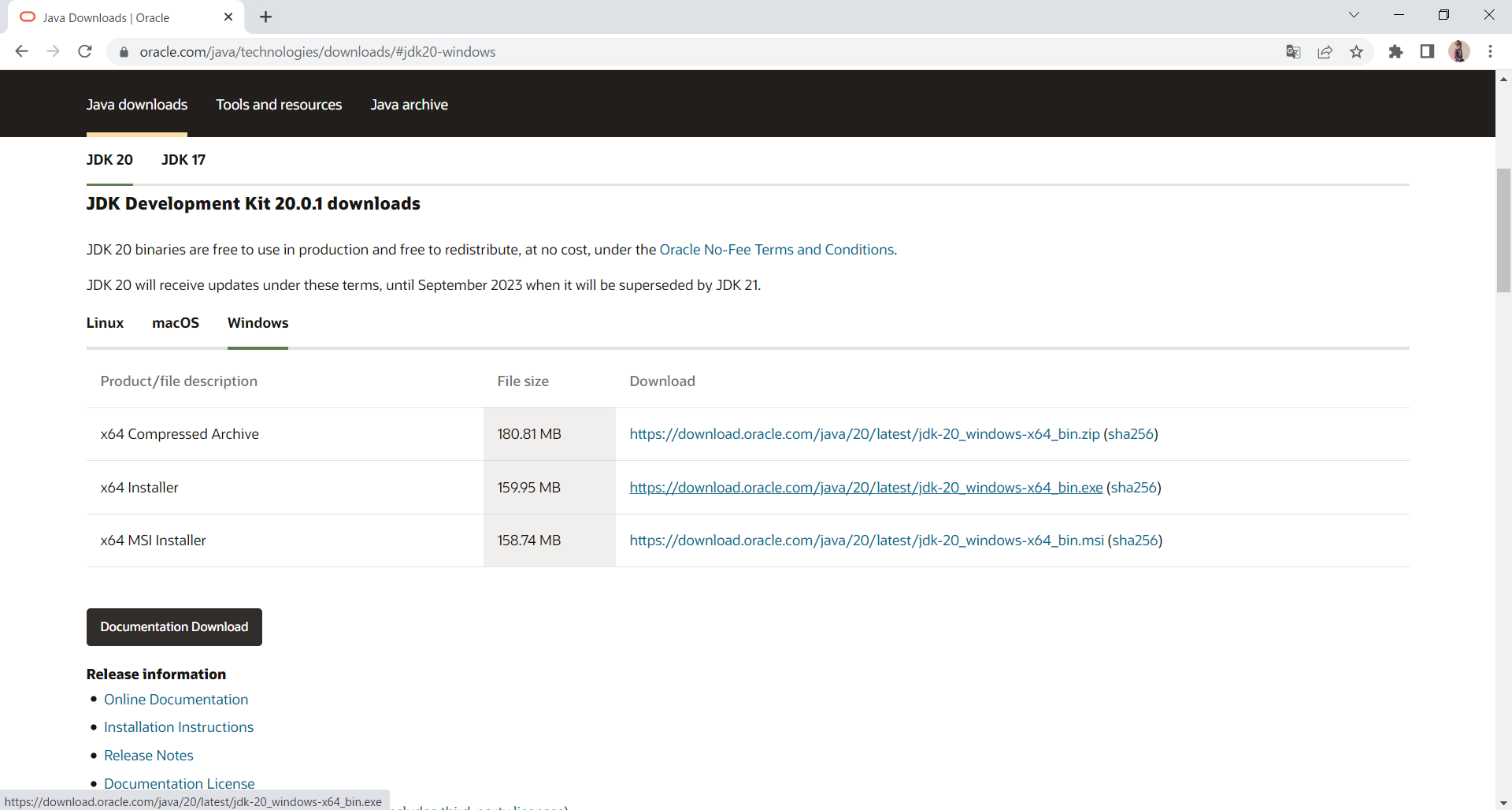This screenshot has height=810, width=1512.
Task: Open the Java archive menu item
Action: click(409, 105)
